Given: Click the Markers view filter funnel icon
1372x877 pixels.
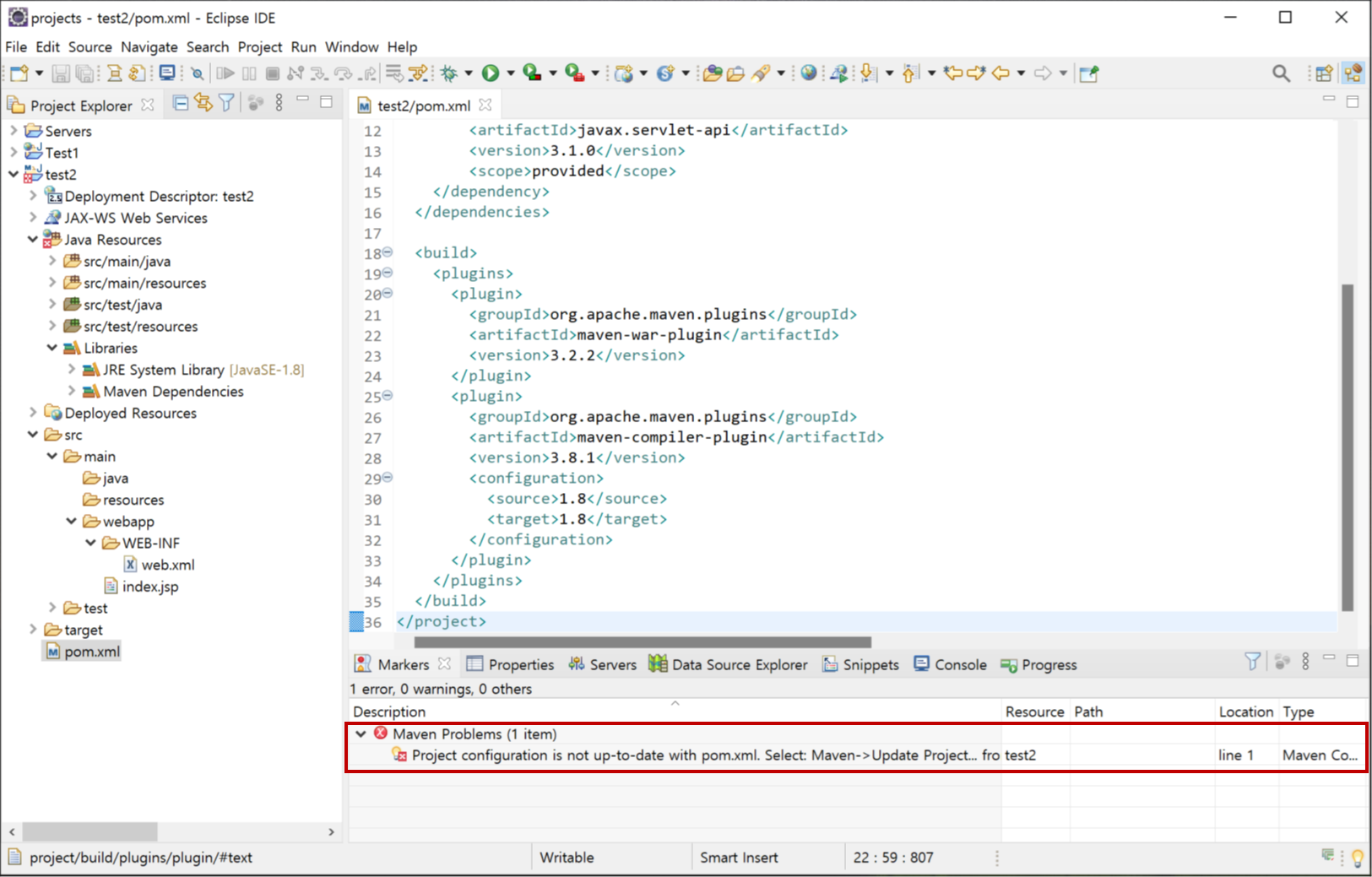Looking at the screenshot, I should (x=1253, y=662).
